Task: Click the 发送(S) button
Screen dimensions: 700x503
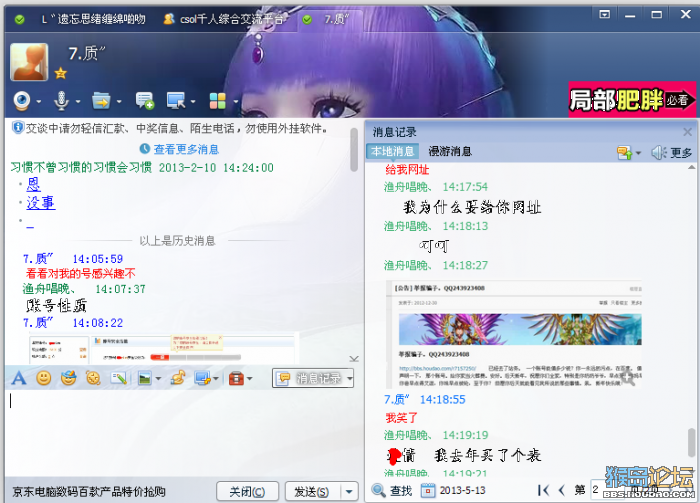Action: (x=312, y=492)
